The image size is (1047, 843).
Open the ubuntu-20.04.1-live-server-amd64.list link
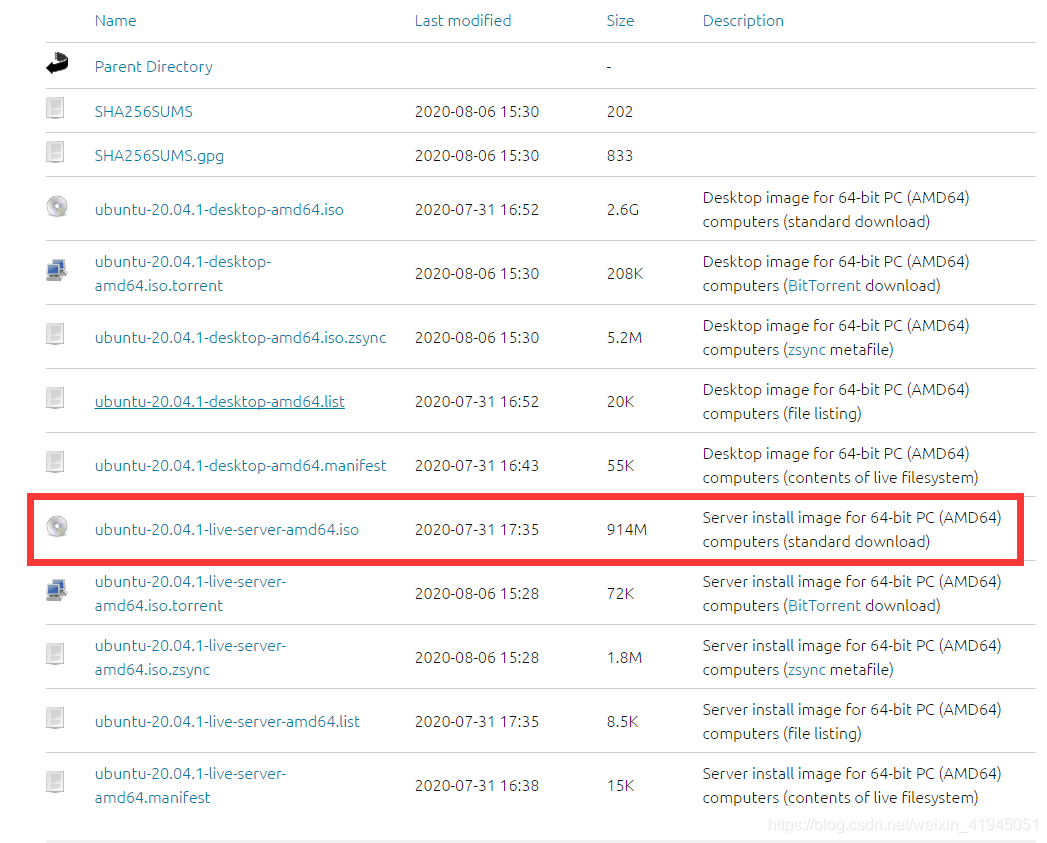pyautogui.click(x=227, y=721)
